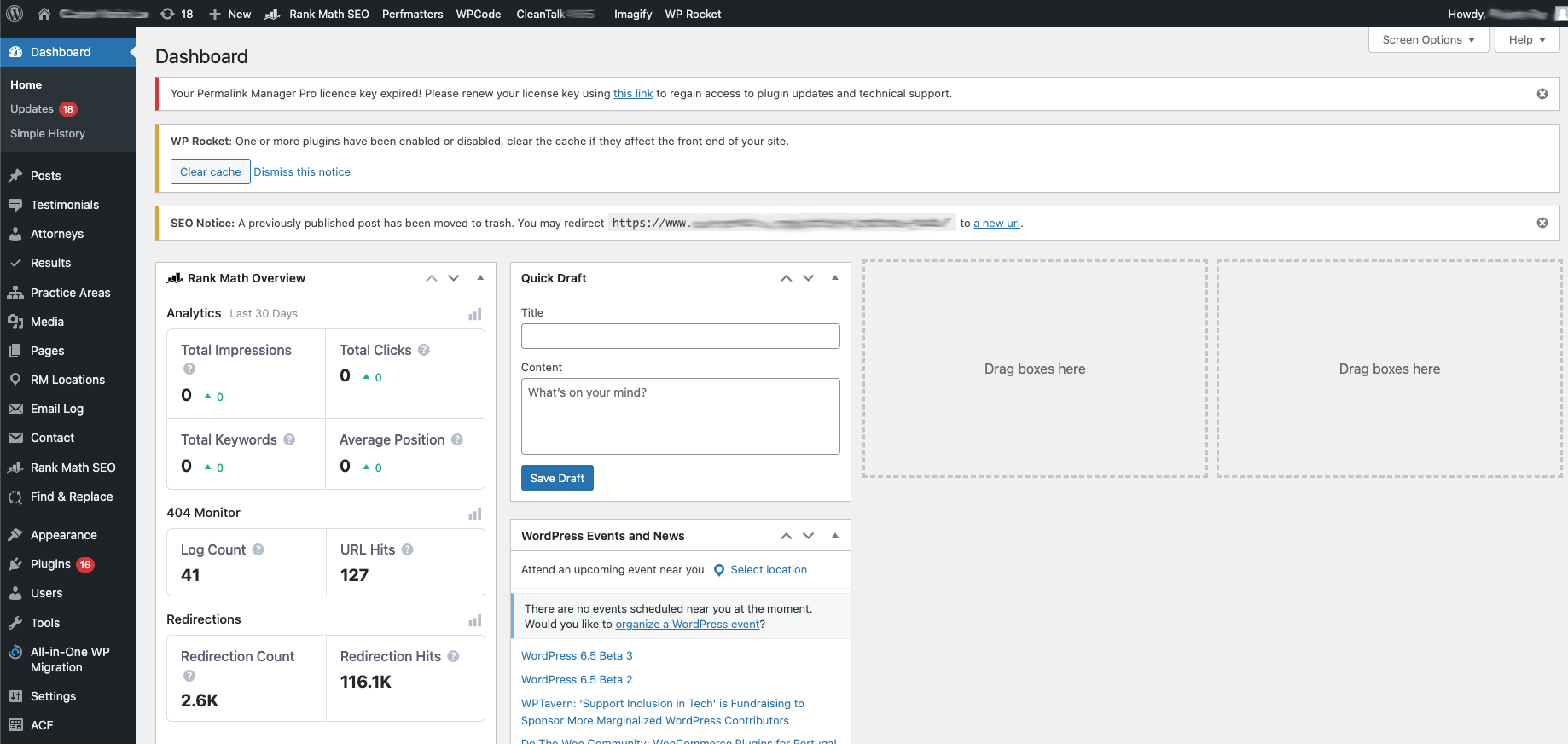Expand Screen Options dropdown
The height and width of the screenshot is (744, 1568).
tap(1429, 40)
